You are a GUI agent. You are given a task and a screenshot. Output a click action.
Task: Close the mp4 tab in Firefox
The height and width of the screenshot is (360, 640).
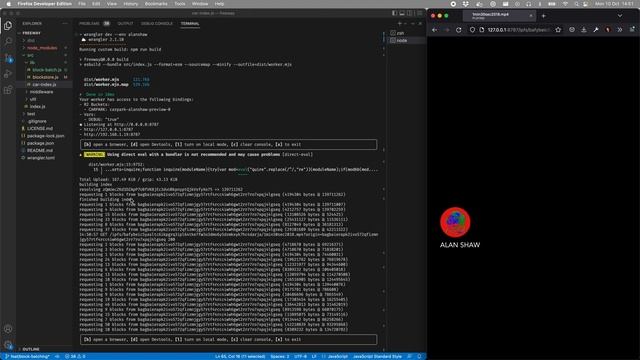click(x=531, y=16)
